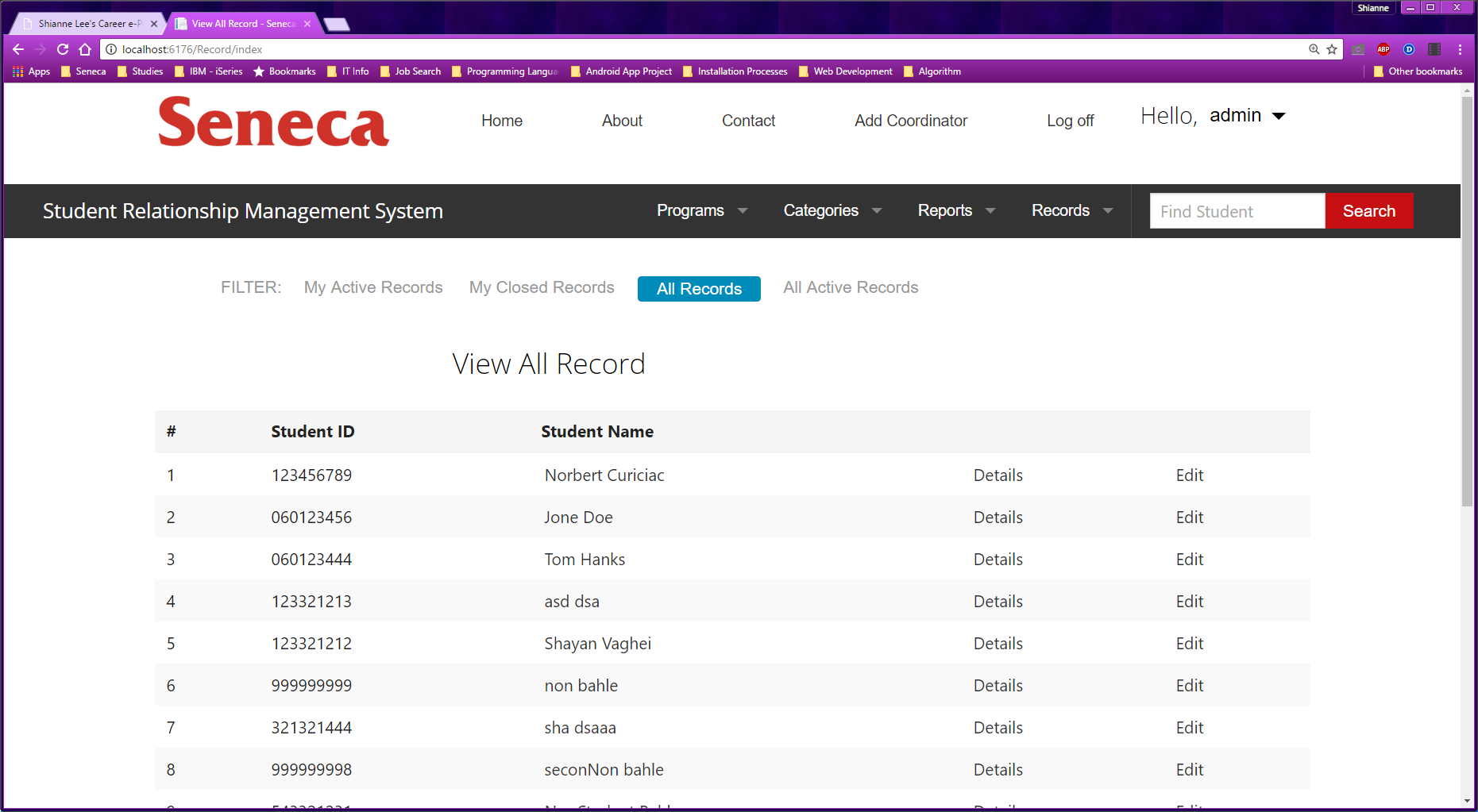Image resolution: width=1478 pixels, height=812 pixels.
Task: Expand the Records dropdown menu
Action: [x=1072, y=210]
